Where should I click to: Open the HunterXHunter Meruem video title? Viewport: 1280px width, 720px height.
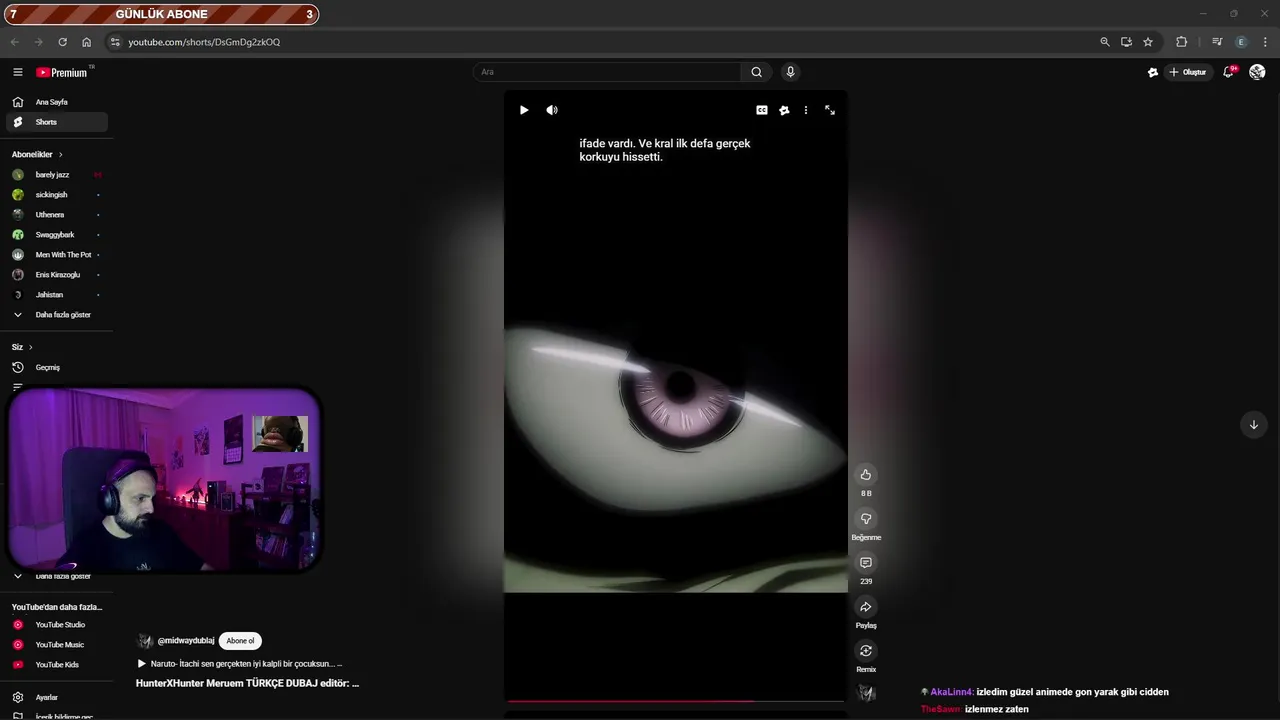click(x=247, y=683)
